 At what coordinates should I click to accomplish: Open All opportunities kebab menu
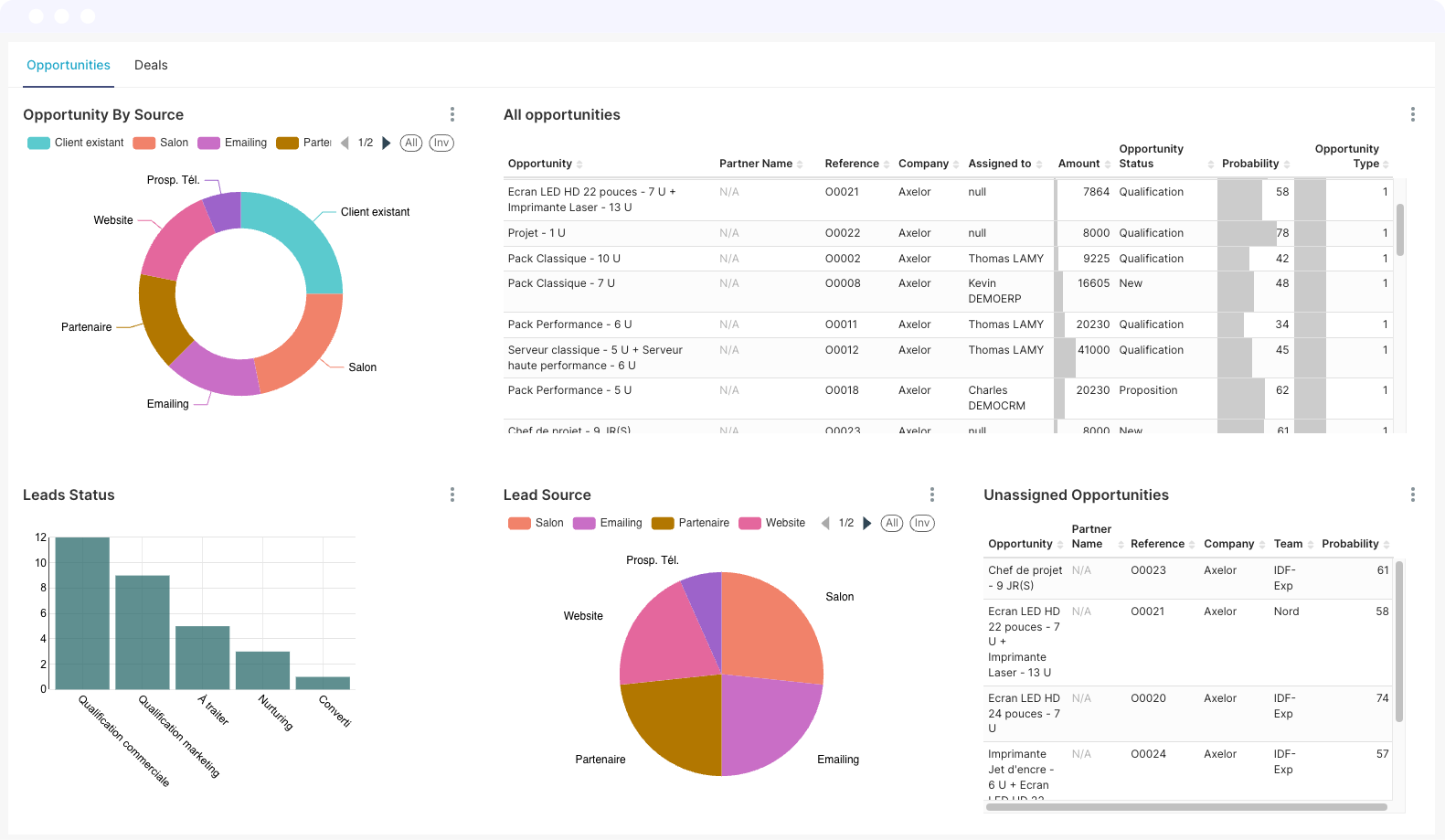point(1412,114)
